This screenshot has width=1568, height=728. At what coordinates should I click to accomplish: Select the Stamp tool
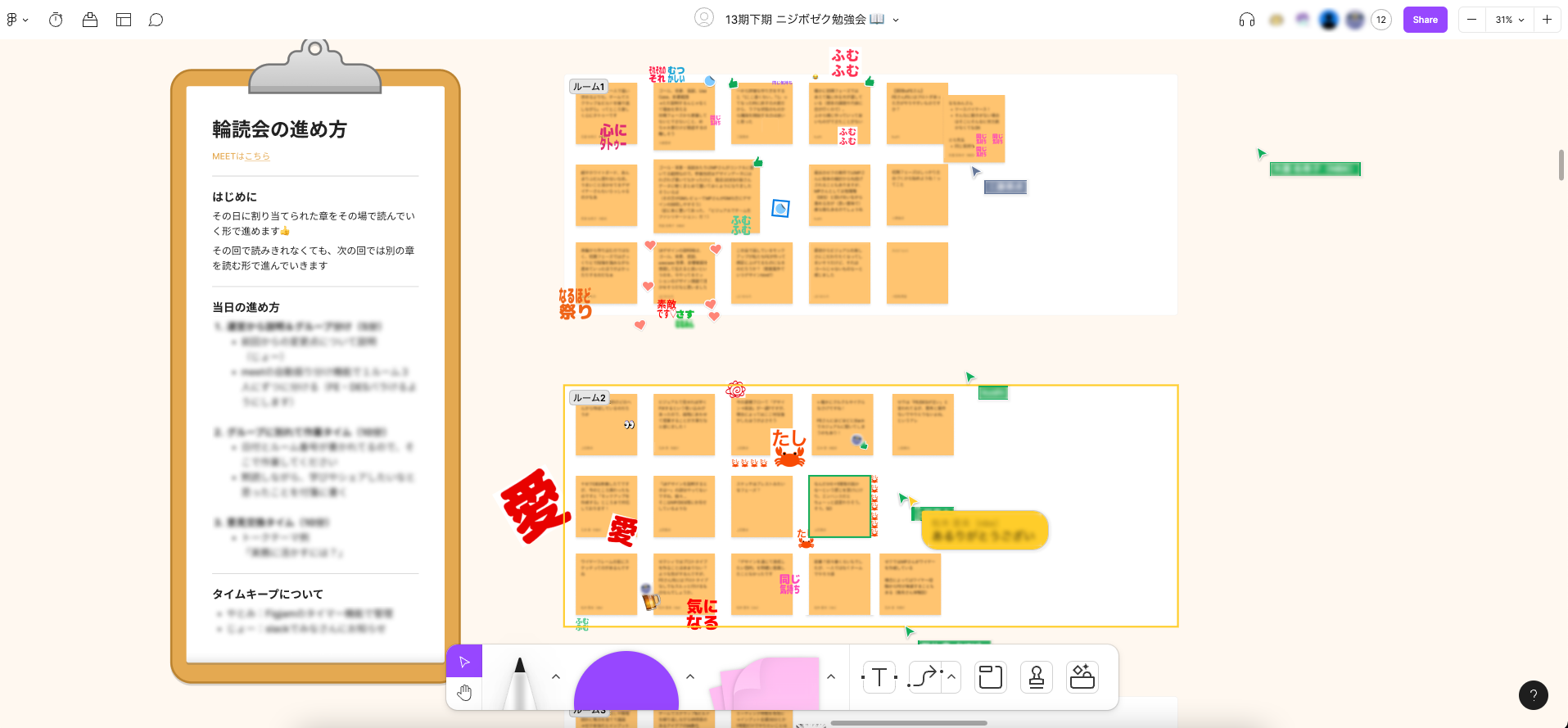click(1037, 677)
